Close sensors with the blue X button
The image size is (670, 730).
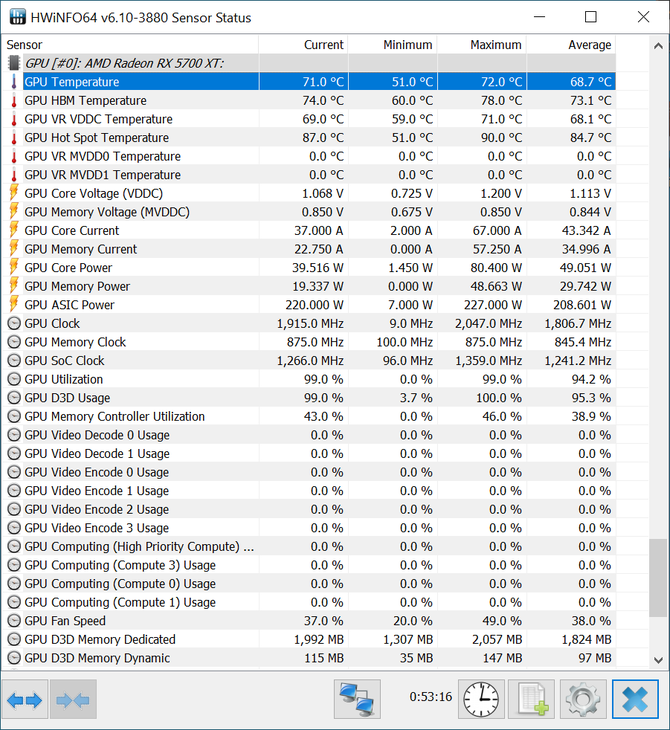(635, 699)
